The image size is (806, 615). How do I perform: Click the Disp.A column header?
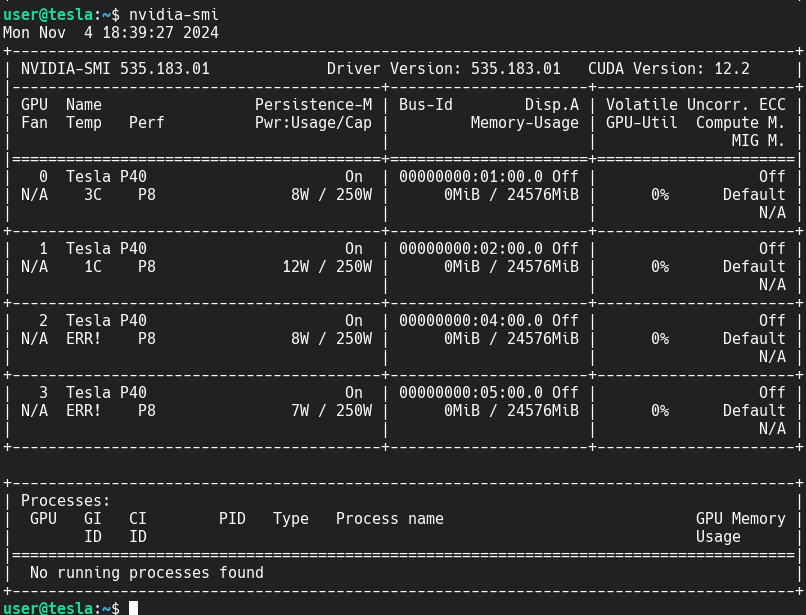(552, 104)
